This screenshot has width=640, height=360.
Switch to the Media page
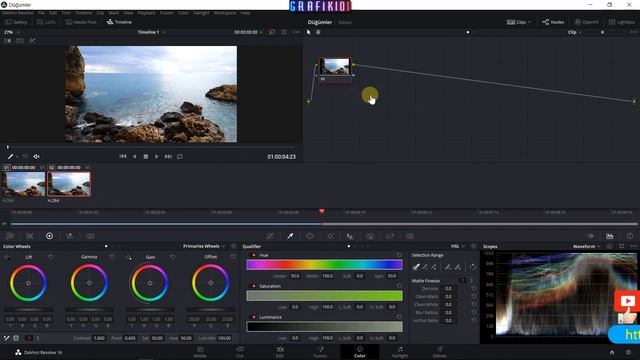point(200,352)
